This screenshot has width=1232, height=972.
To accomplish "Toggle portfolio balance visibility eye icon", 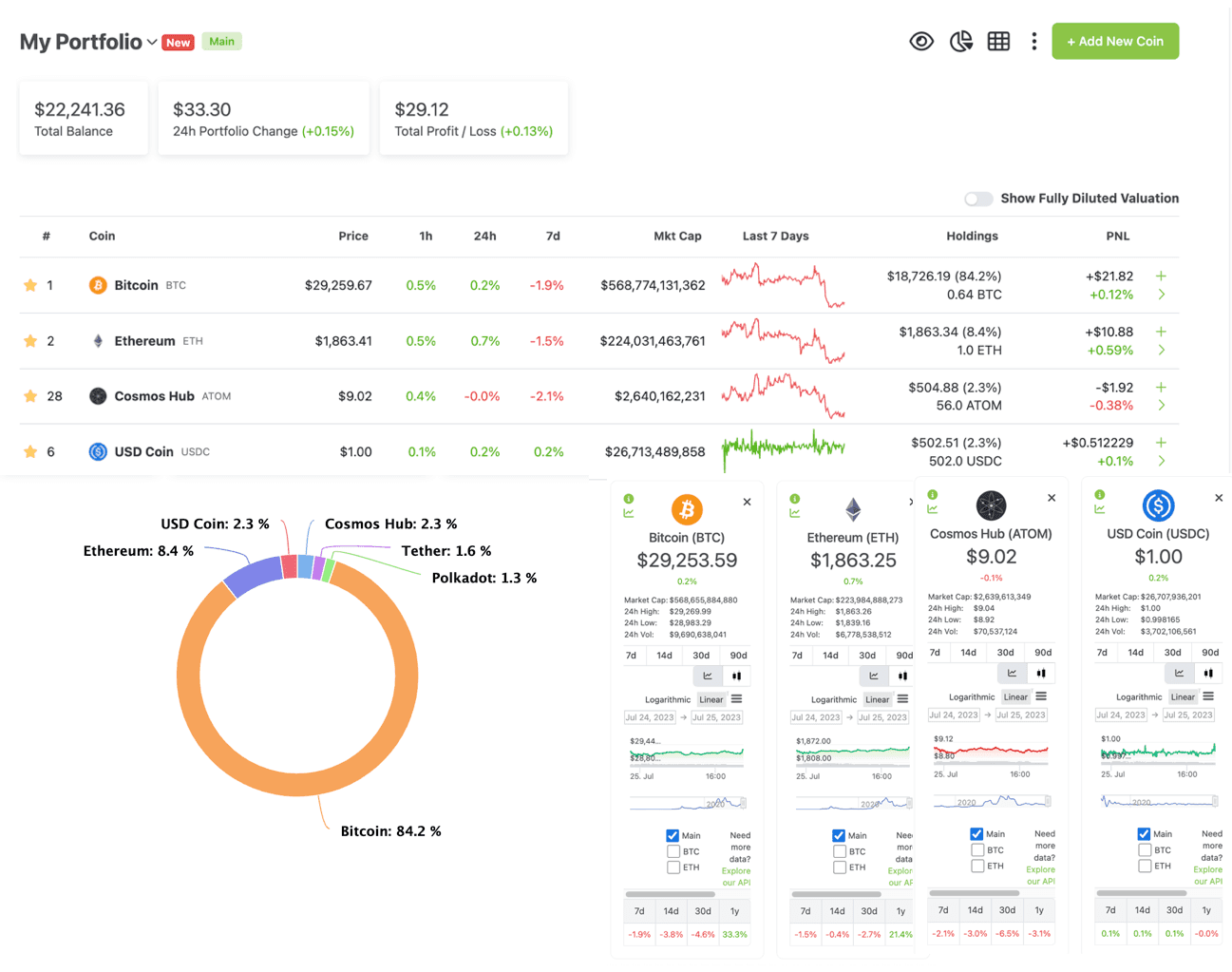I will (x=920, y=41).
